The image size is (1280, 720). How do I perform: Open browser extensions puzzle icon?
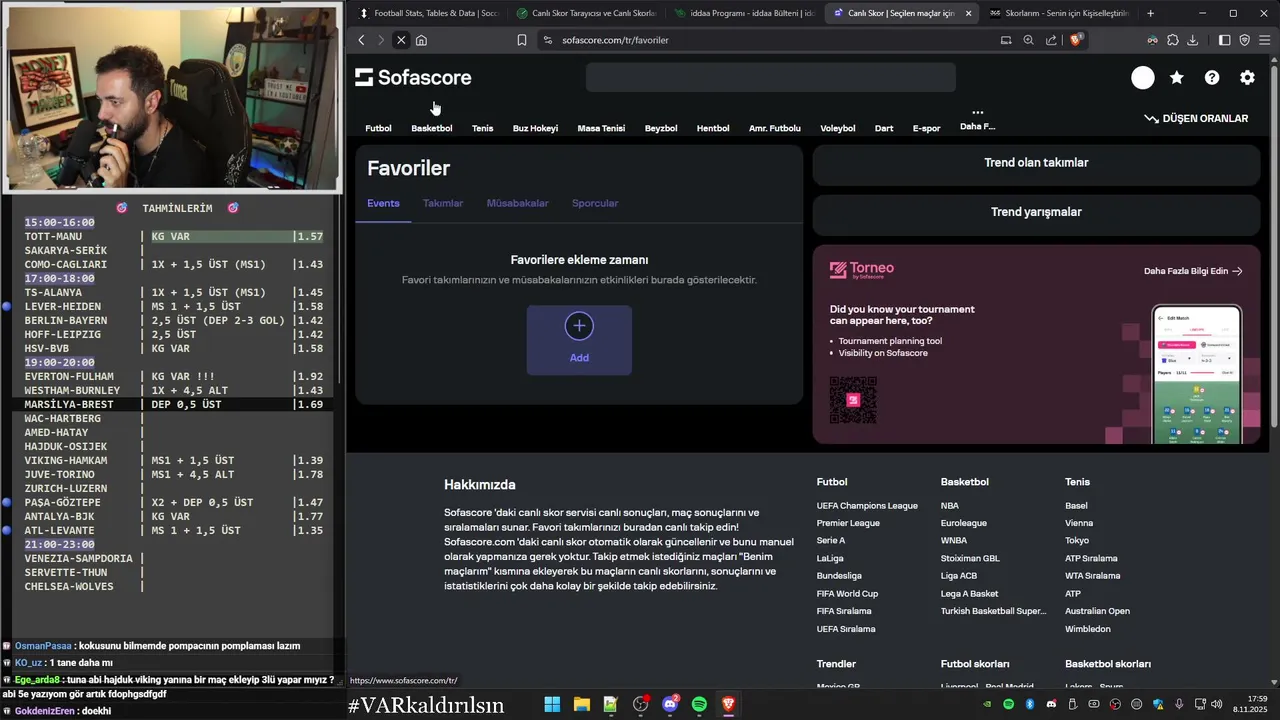point(1173,40)
